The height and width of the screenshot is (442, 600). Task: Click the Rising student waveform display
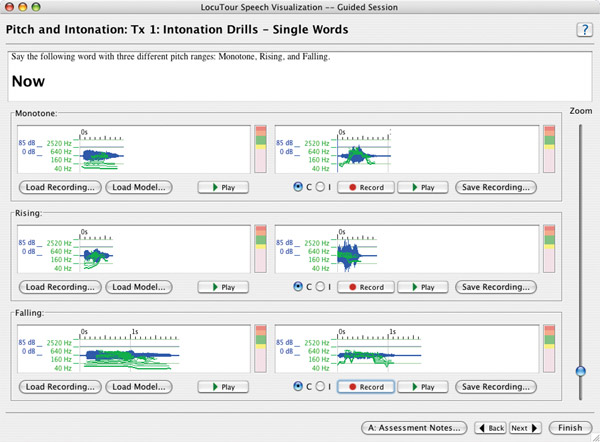[407, 249]
